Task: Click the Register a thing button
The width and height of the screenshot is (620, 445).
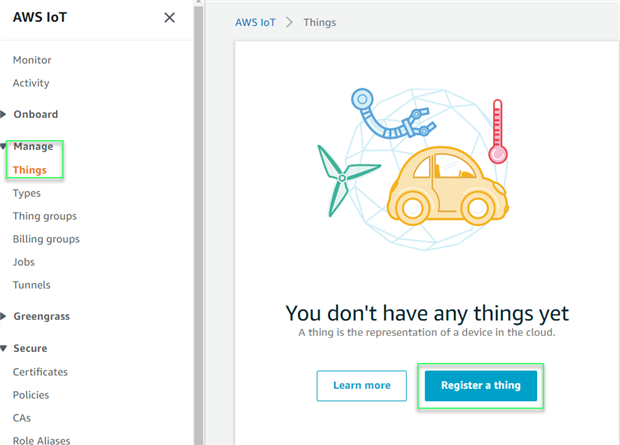Action: tap(481, 386)
